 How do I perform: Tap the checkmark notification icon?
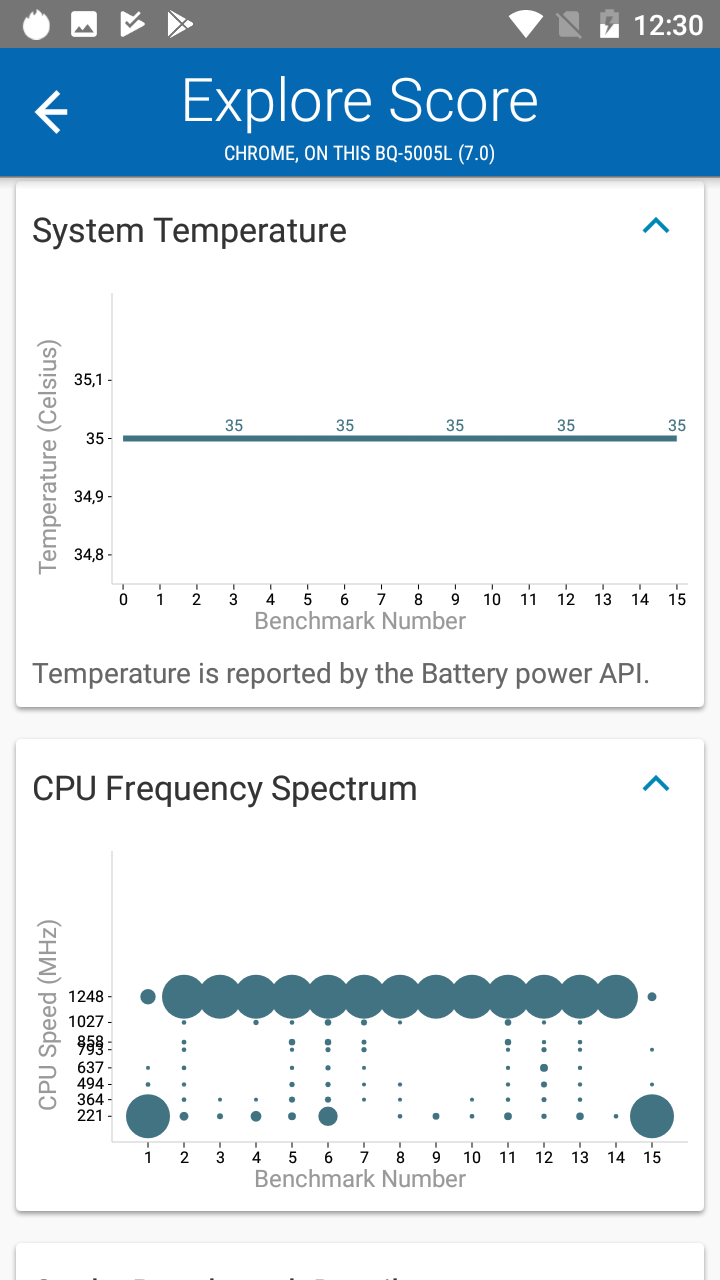click(x=132, y=24)
